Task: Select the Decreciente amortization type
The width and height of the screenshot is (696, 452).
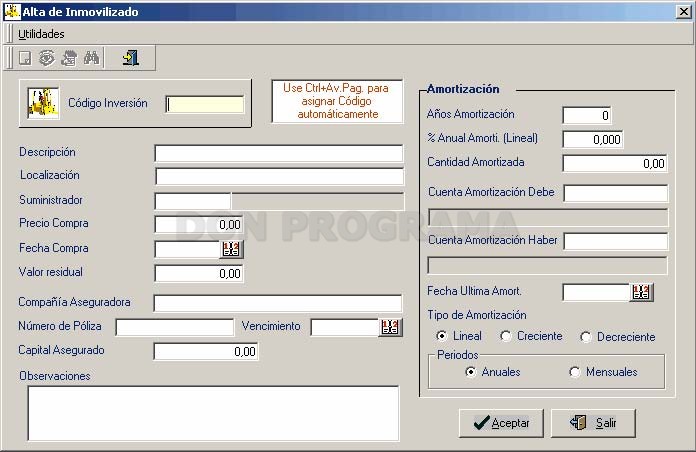Action: click(585, 337)
